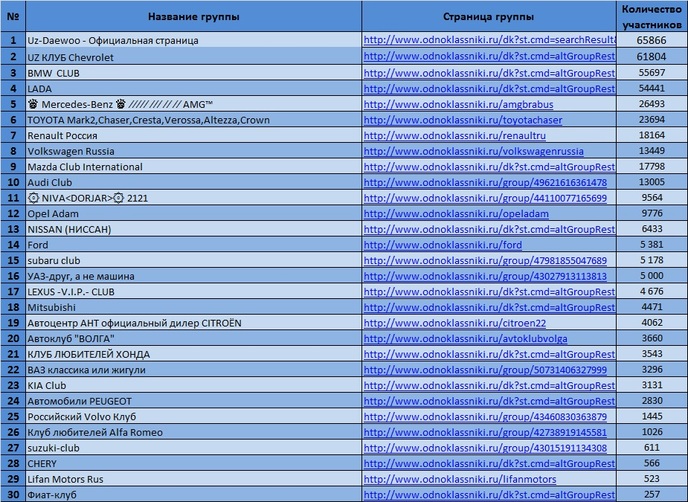Image resolution: width=688 pixels, height=502 pixels.
Task: Click the Audi Club group link
Action: point(485,182)
